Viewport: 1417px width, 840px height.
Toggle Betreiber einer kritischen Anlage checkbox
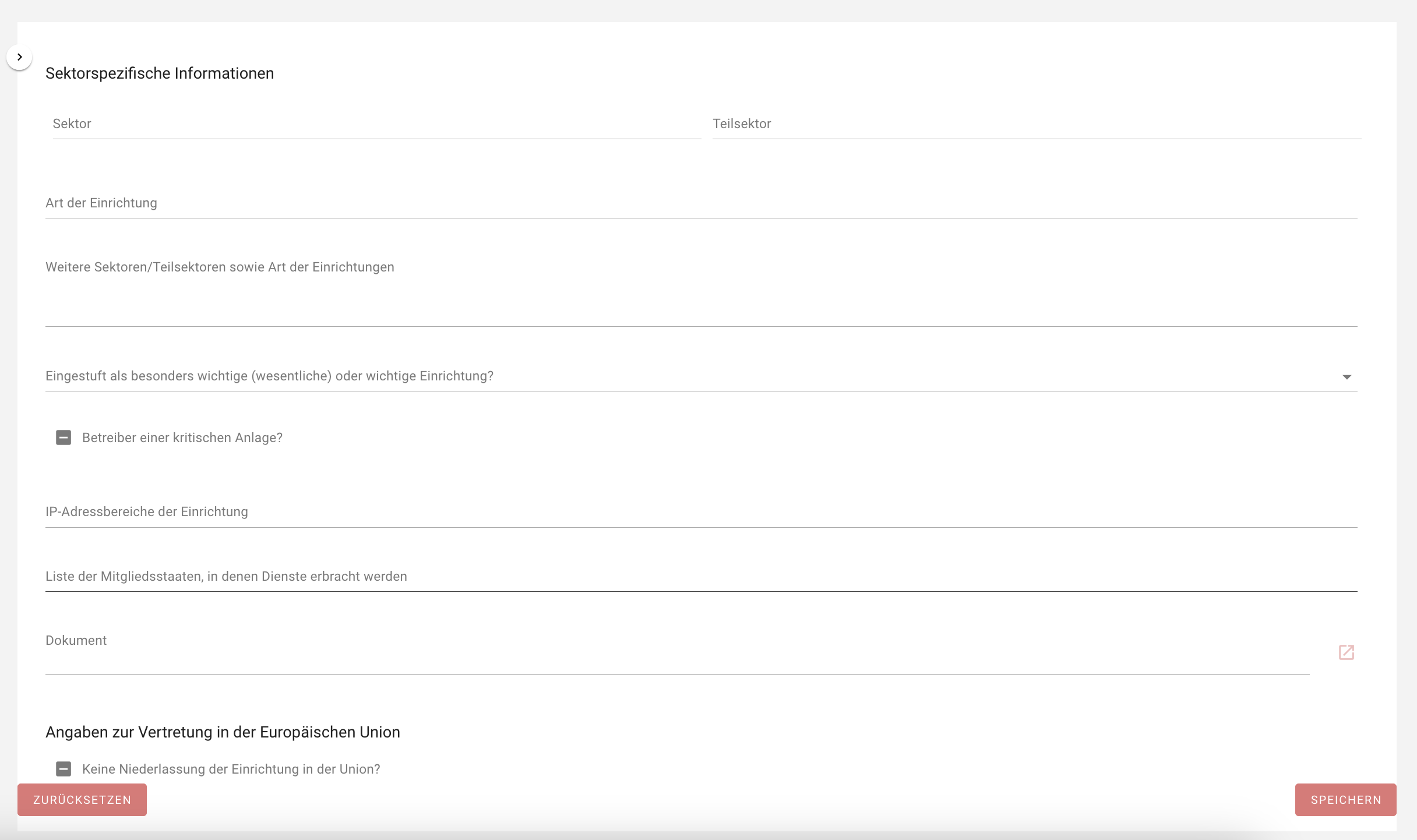(64, 437)
